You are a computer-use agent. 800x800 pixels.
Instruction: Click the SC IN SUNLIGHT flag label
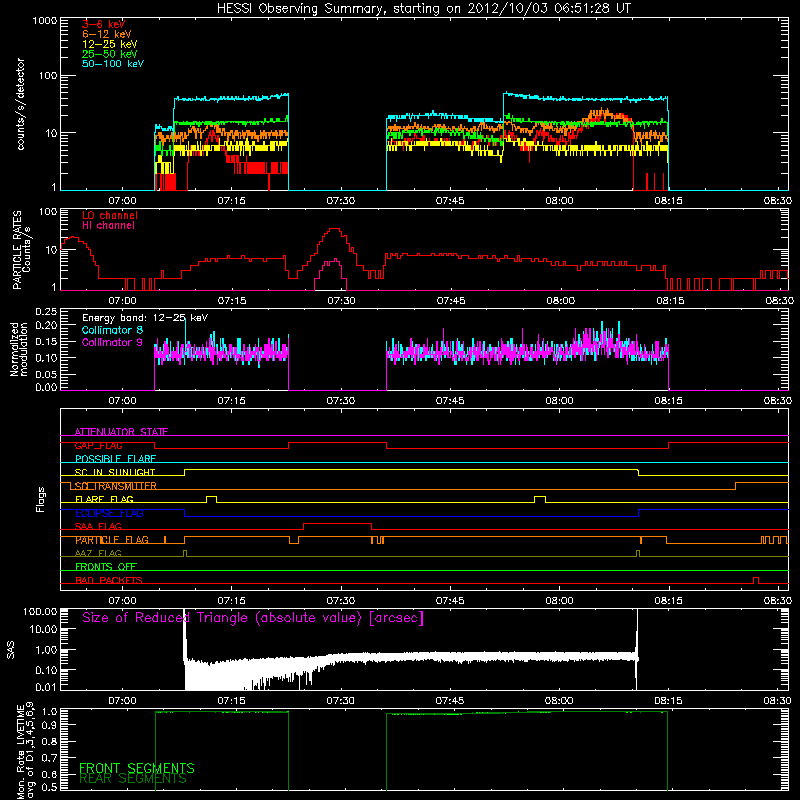115,472
